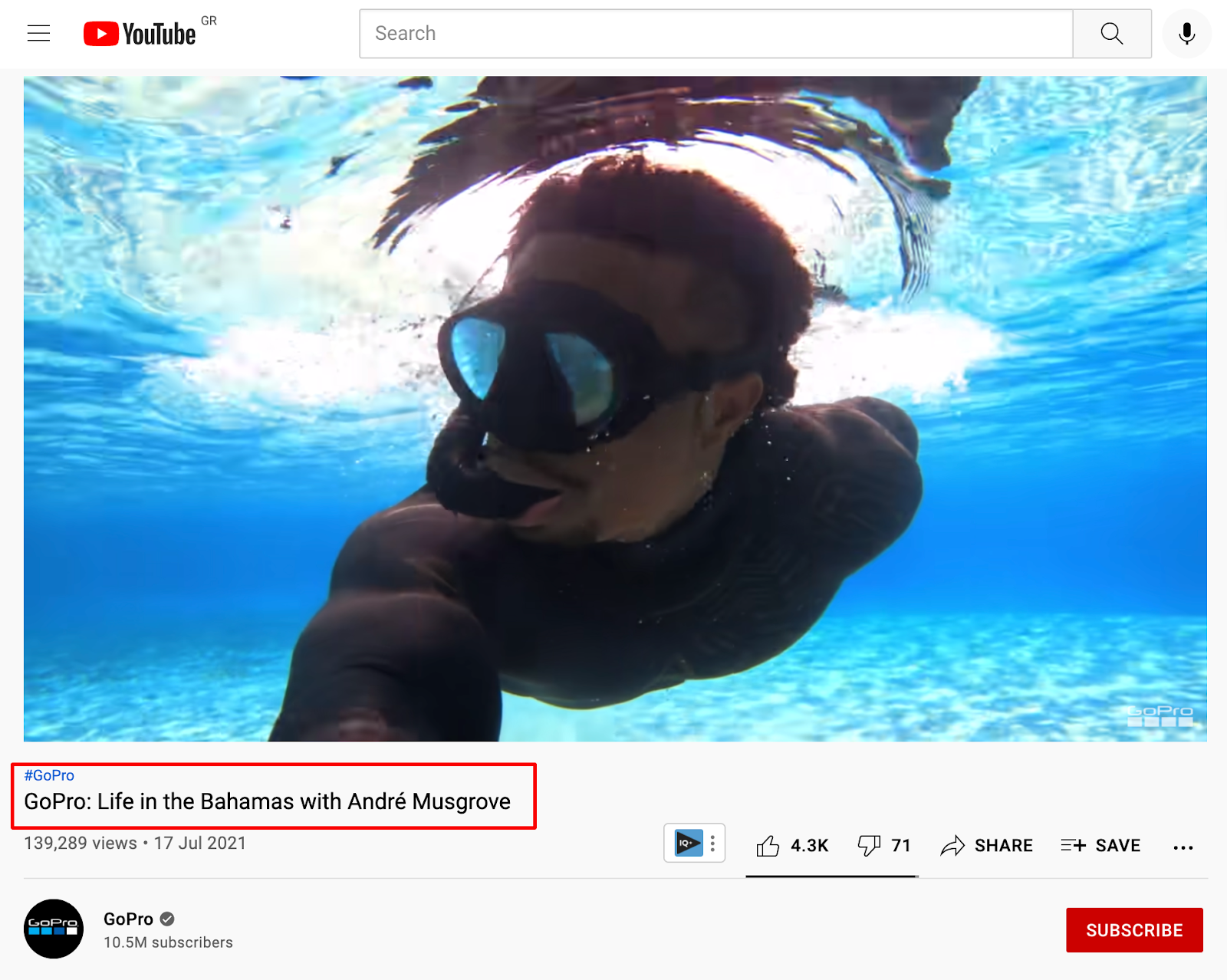Click the search magnifier button
The height and width of the screenshot is (980, 1227).
[x=1112, y=34]
